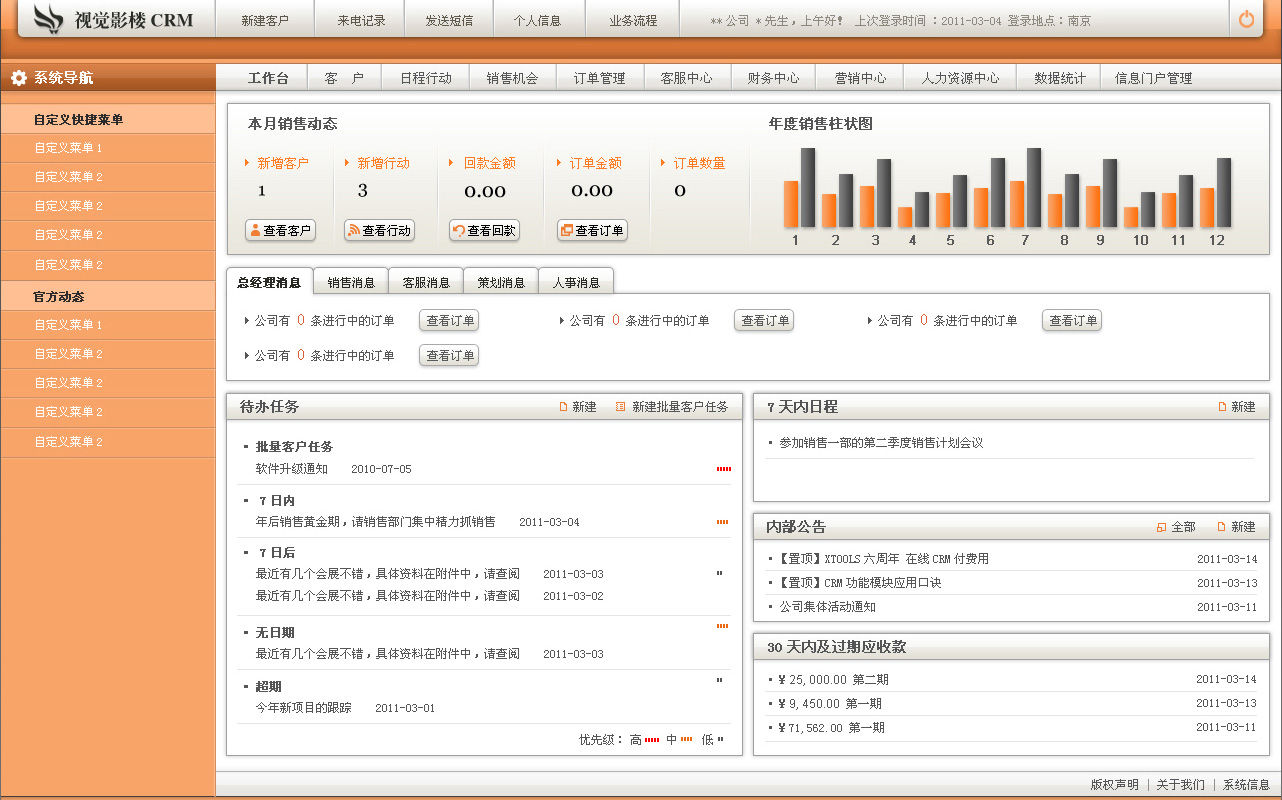Screen dimensions: 1282x800
Task: Open announcement CRM 功能模块应用口诀
Action: coord(860,583)
